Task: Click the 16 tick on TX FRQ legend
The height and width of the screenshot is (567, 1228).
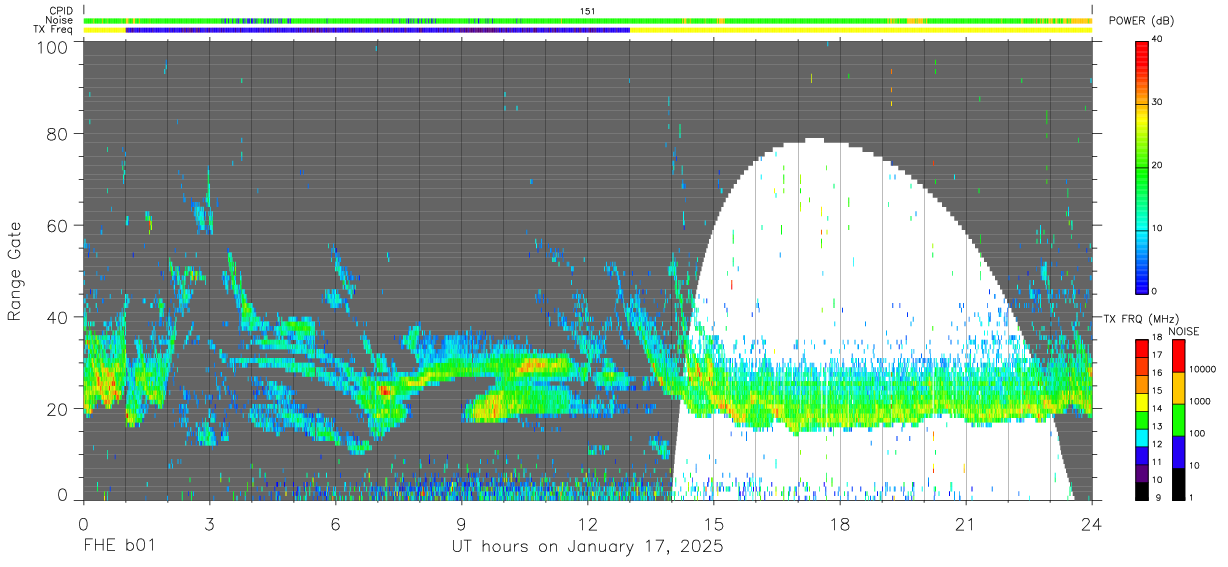Action: (x=1157, y=372)
